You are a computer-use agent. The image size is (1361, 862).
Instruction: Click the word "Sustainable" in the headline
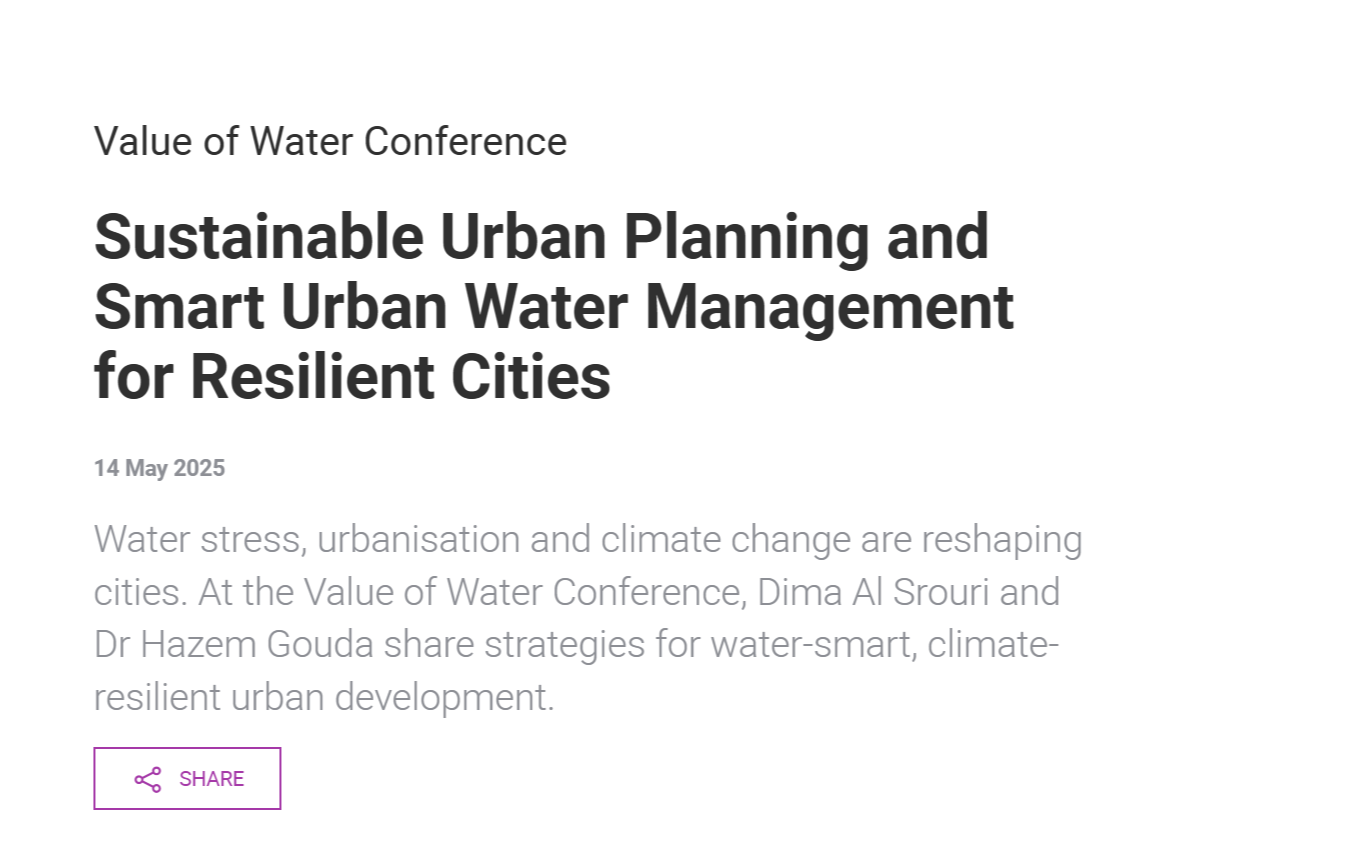[x=258, y=237]
